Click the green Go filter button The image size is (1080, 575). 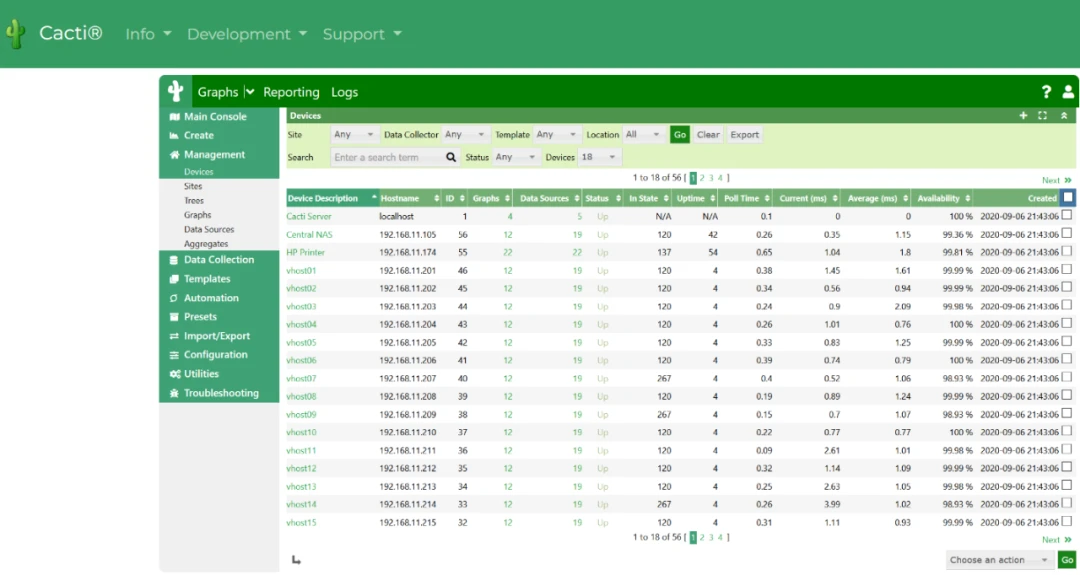pos(680,134)
